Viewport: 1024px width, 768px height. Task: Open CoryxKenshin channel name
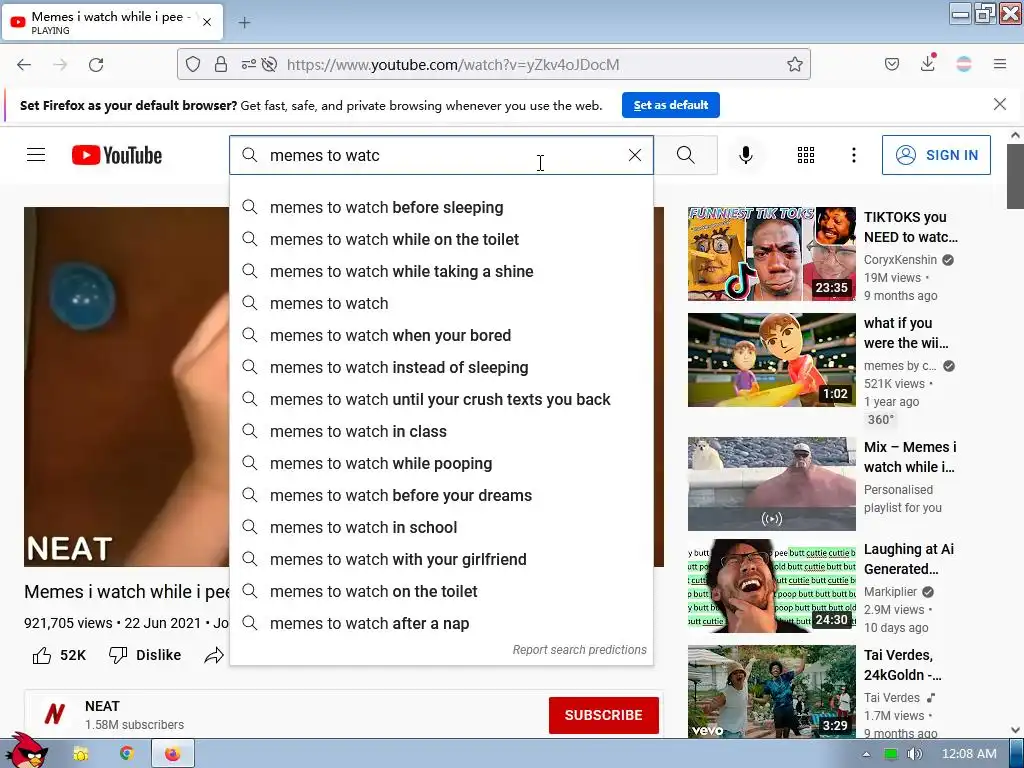tap(900, 260)
